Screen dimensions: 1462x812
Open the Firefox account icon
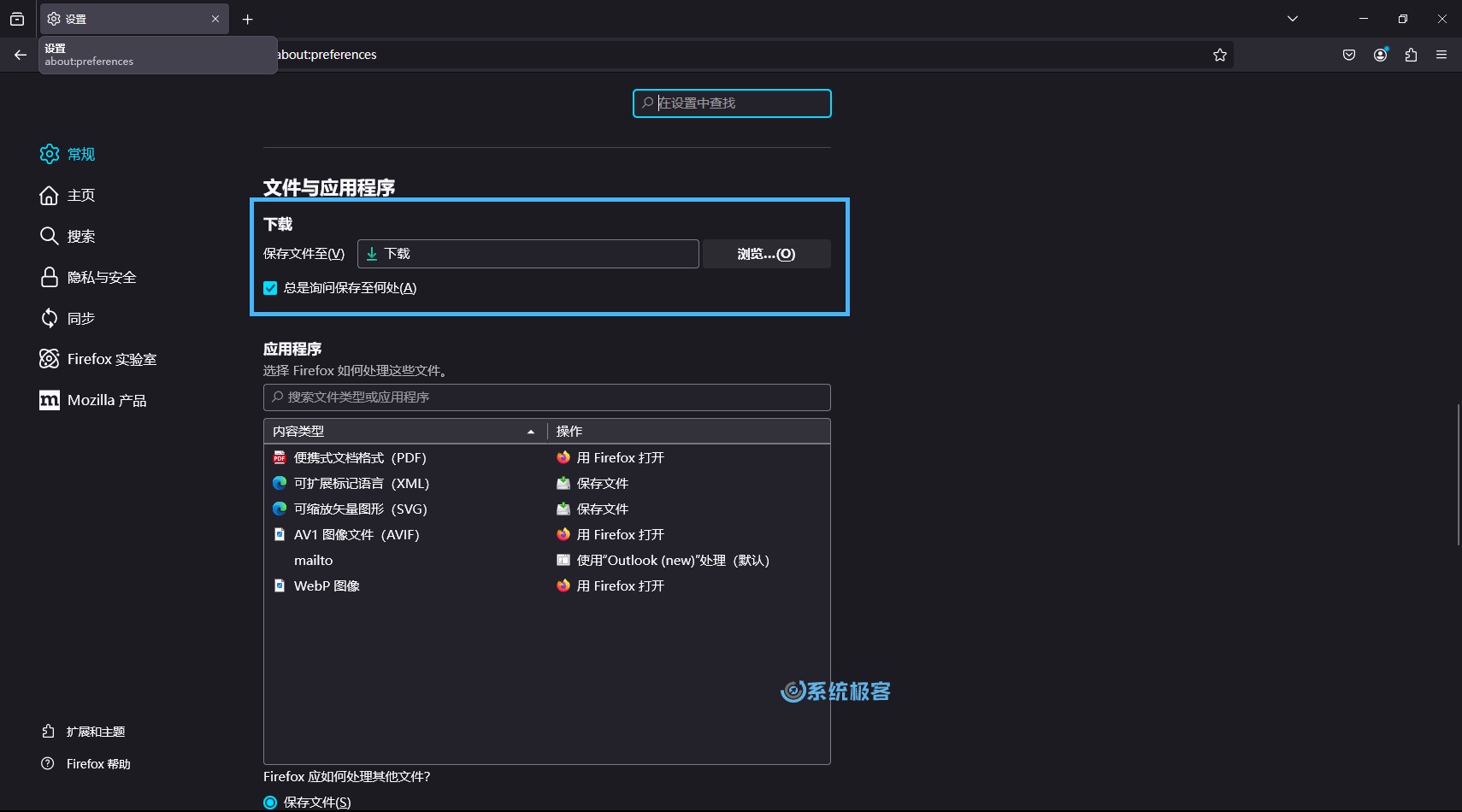pyautogui.click(x=1380, y=55)
